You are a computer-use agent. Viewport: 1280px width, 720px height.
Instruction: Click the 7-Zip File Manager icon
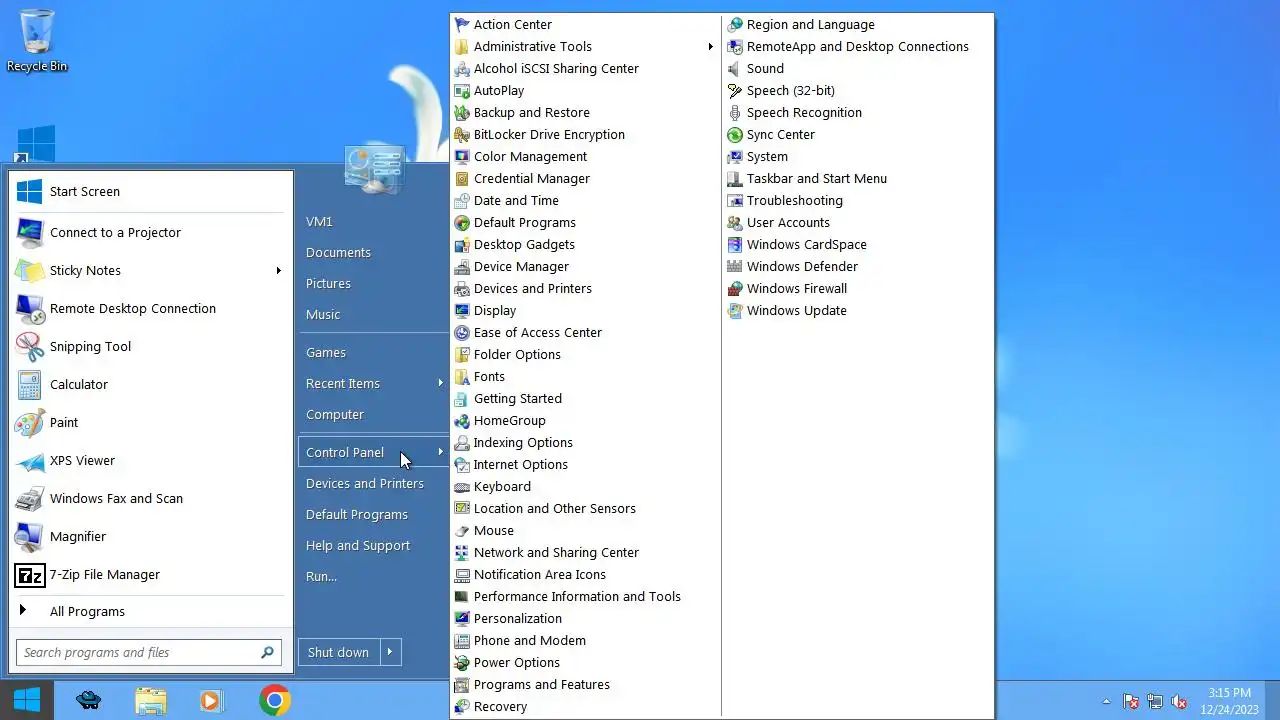pos(29,574)
